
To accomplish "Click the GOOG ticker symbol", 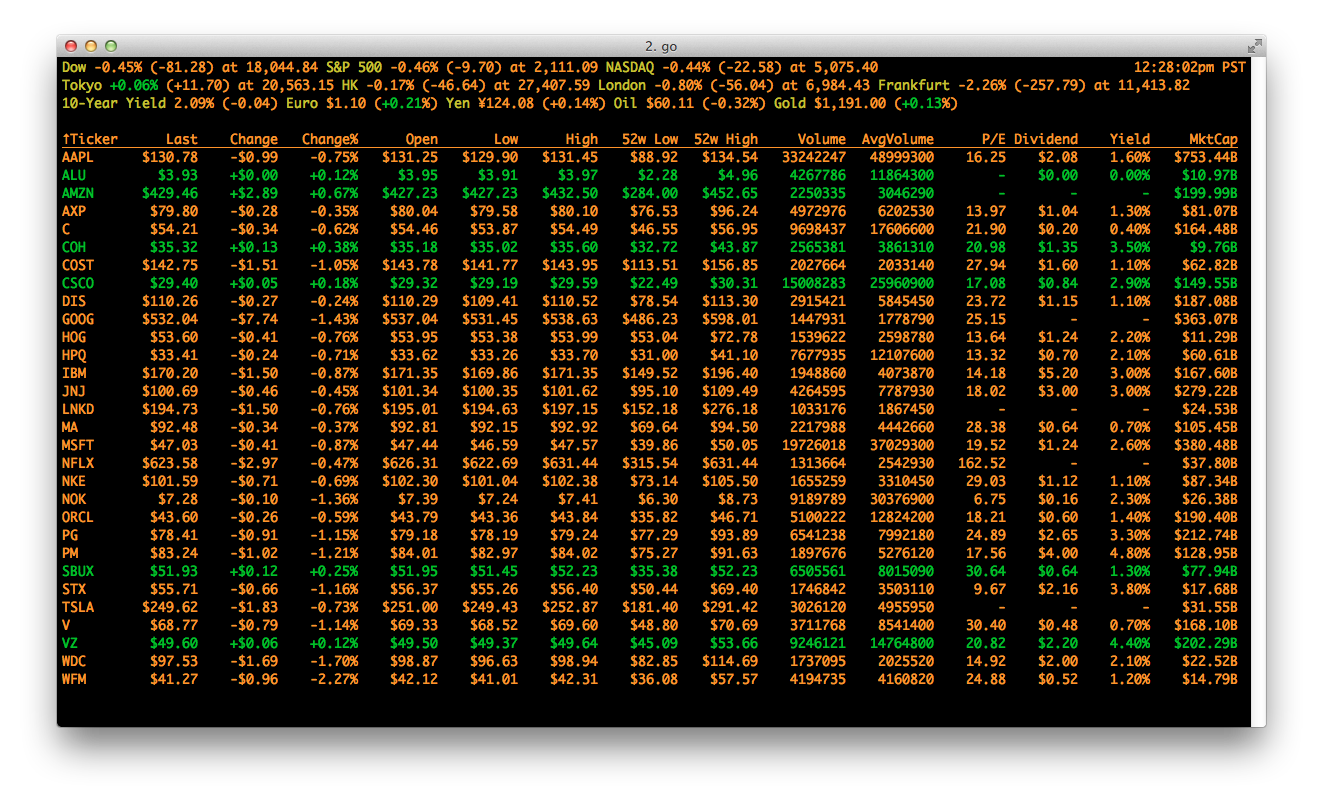I will click(78, 319).
